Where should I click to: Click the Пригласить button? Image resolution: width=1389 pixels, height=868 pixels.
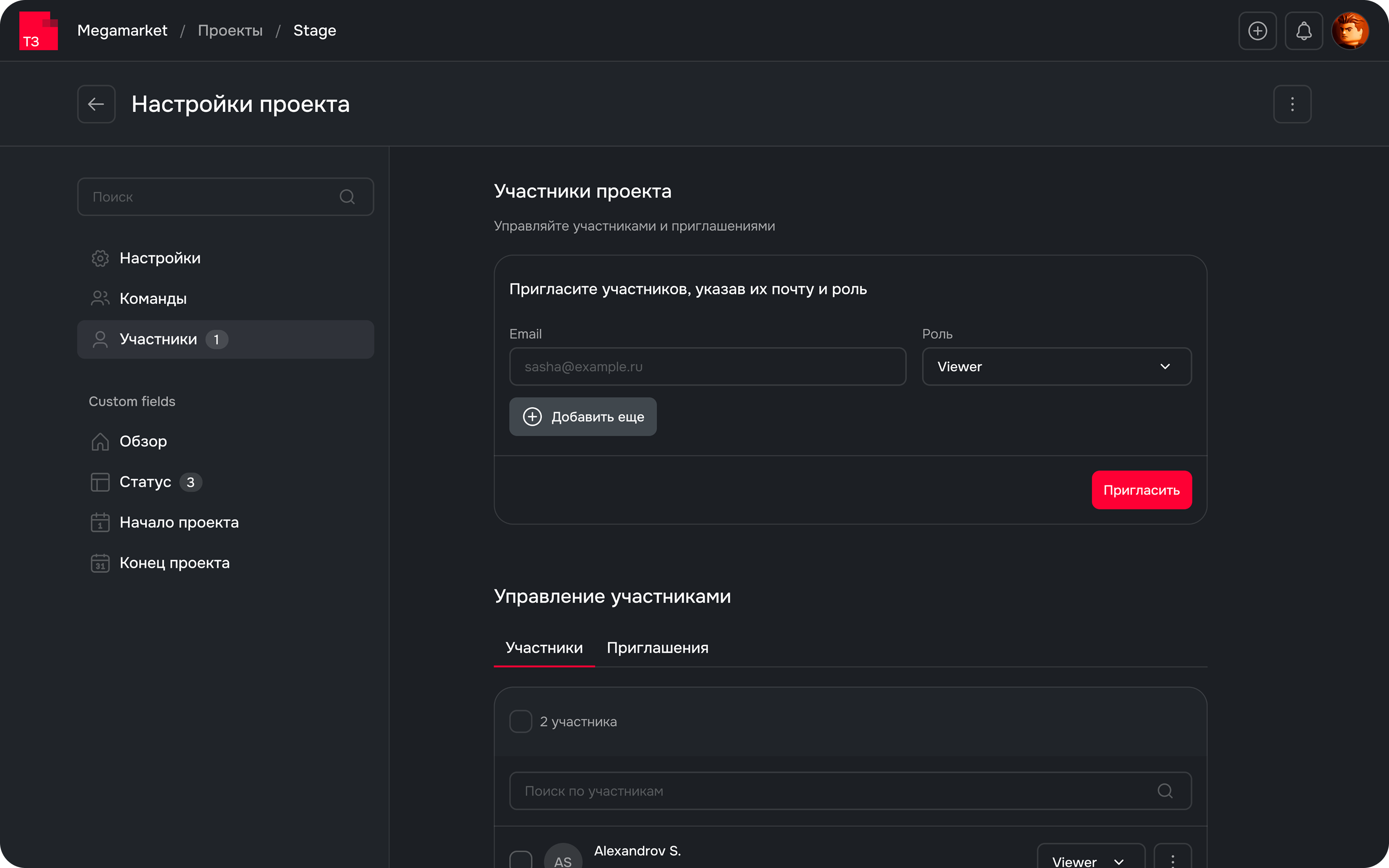[1141, 490]
